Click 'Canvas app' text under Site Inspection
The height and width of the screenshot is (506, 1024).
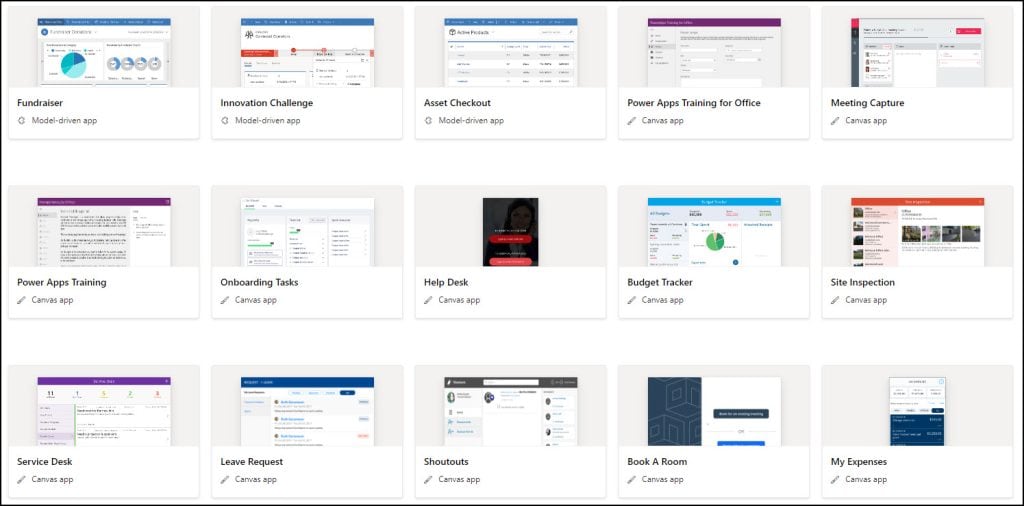[866, 300]
